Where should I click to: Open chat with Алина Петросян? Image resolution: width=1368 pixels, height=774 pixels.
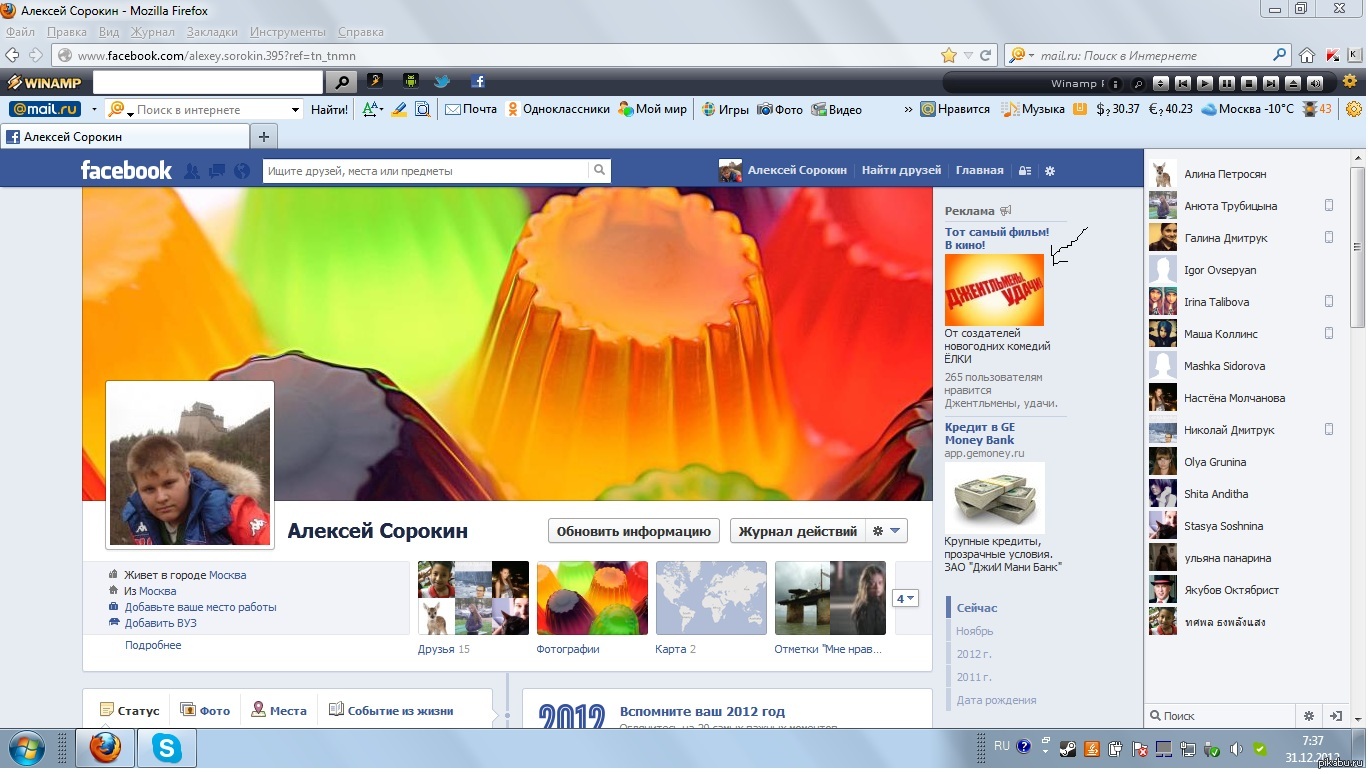click(1247, 174)
